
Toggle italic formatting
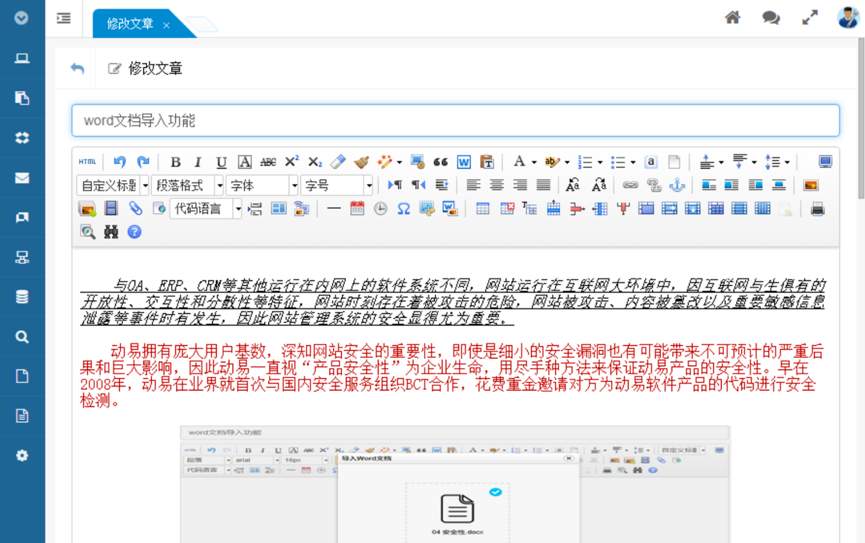pos(198,162)
